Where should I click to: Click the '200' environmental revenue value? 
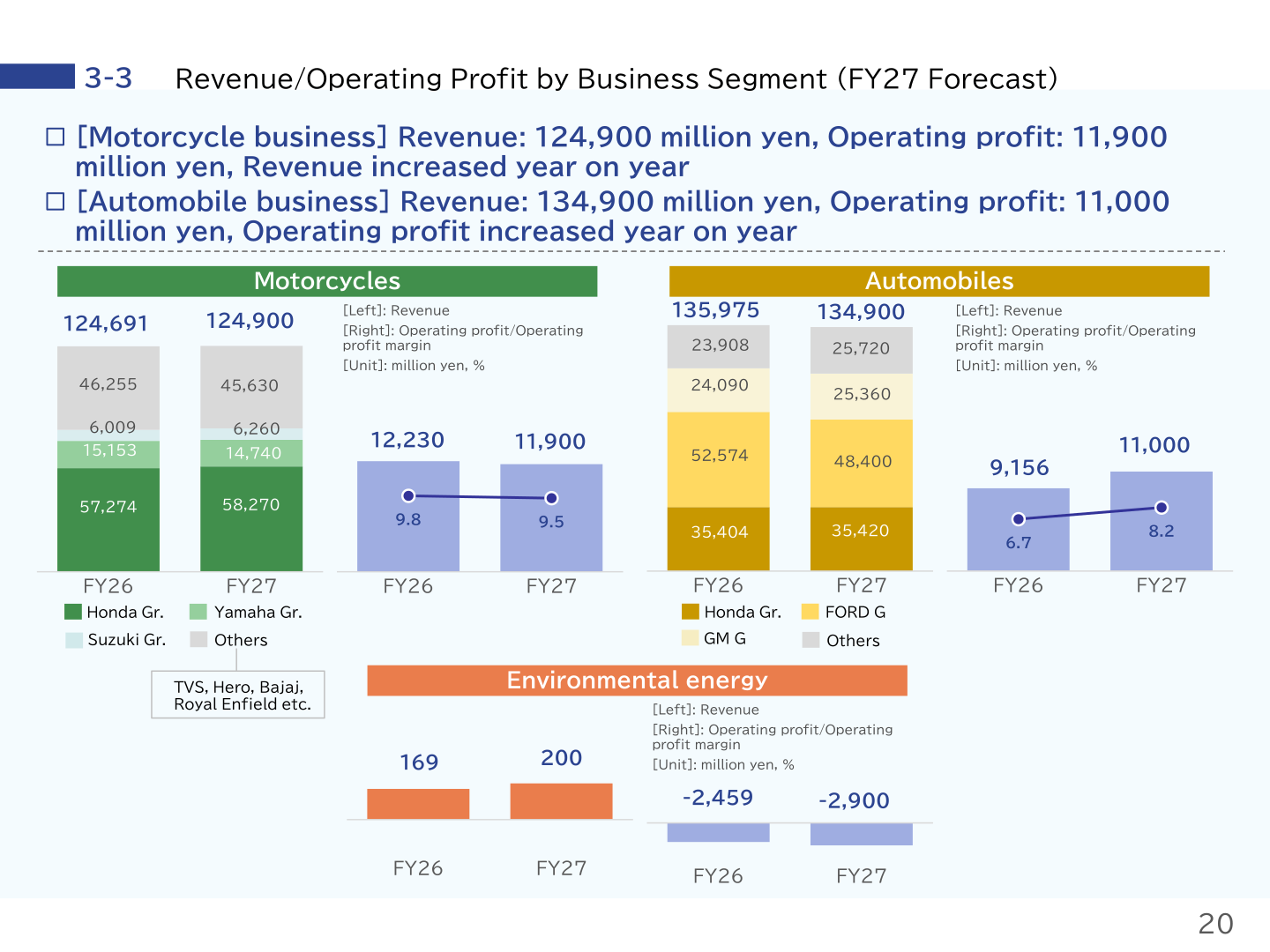point(562,758)
